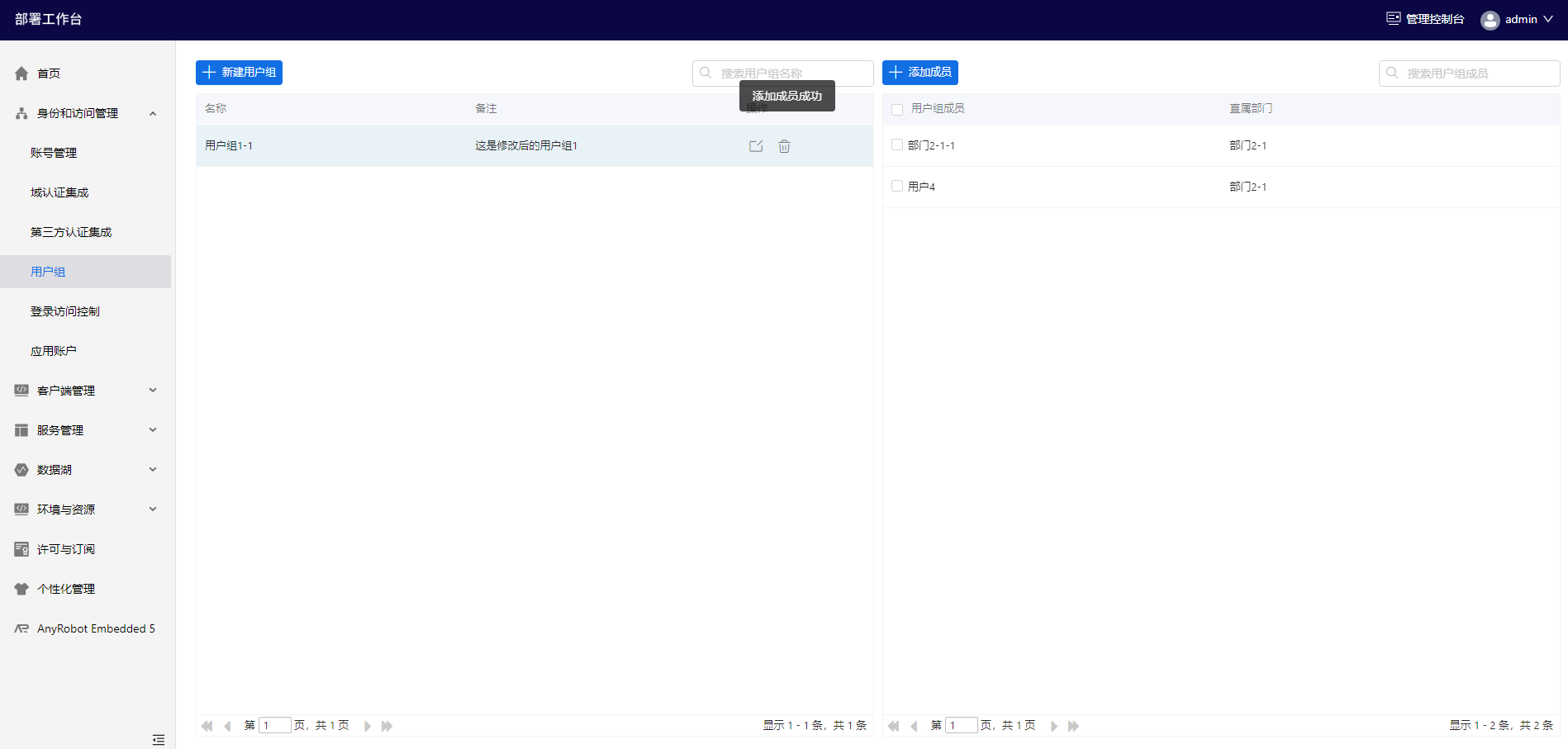Expand the 服务管理 menu chevron
The height and width of the screenshot is (749, 1568).
click(x=153, y=429)
